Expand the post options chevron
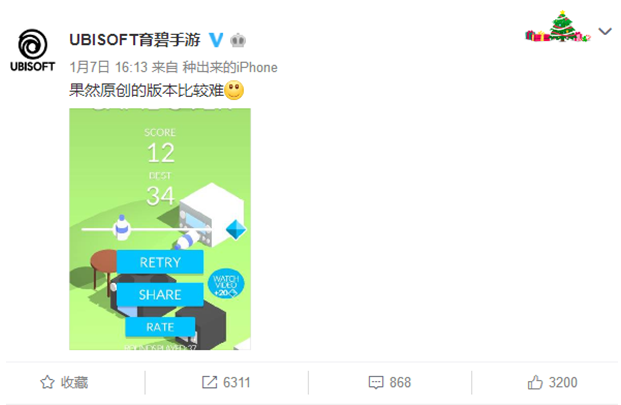 [x=605, y=31]
